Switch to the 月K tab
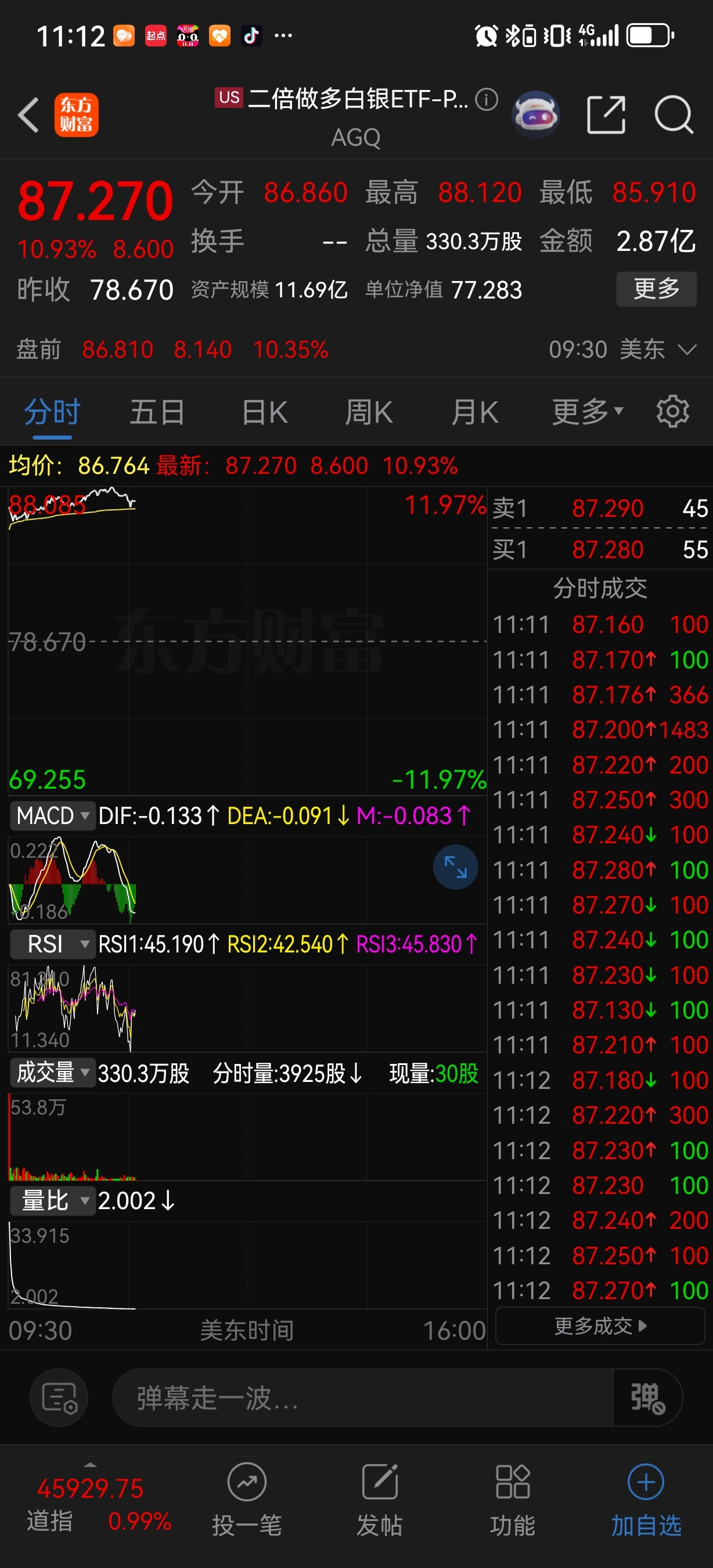The image size is (713, 1568). (x=475, y=412)
